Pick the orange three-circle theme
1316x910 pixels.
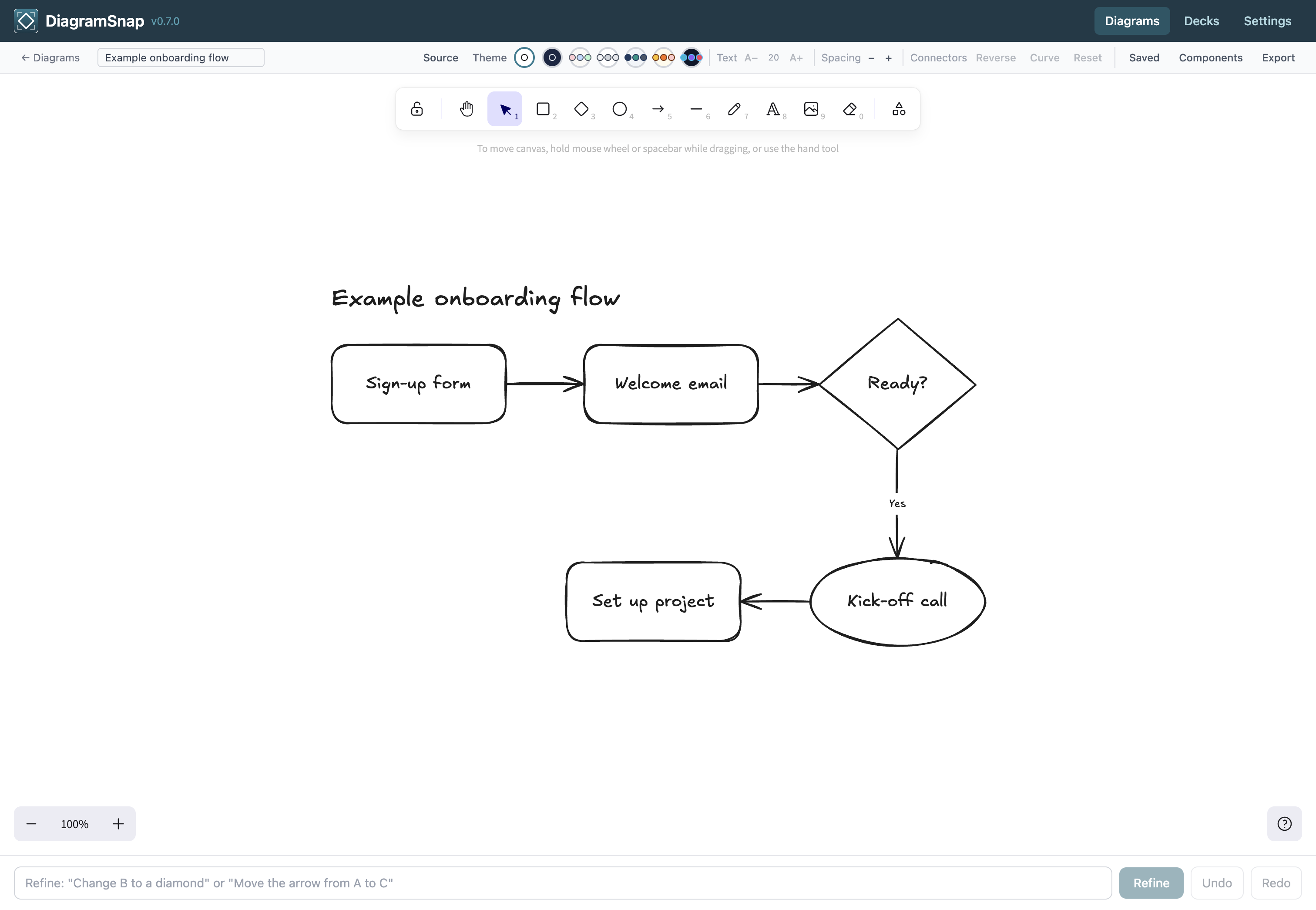663,57
